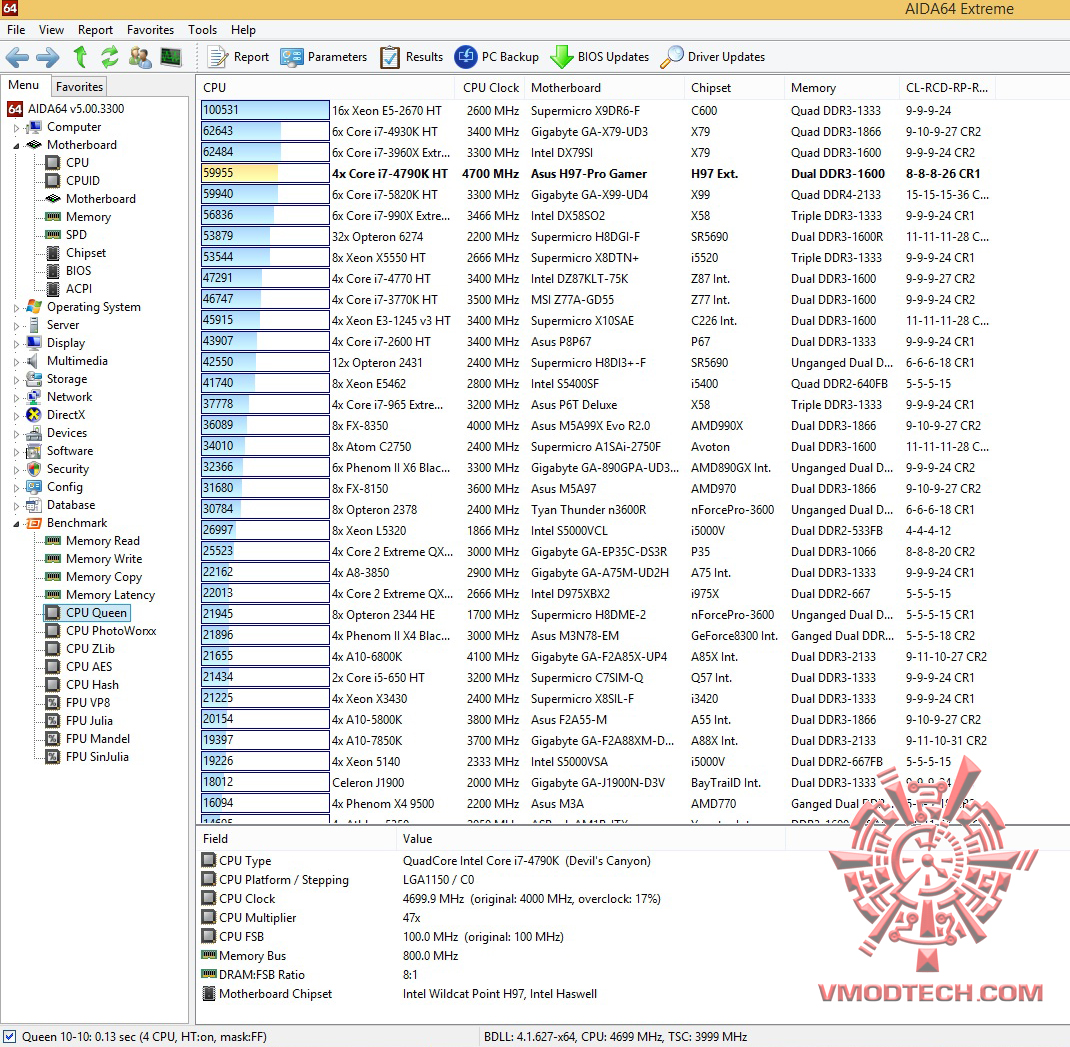Screen dimensions: 1070x1047
Task: Collapse the Benchmark tree node
Action: [16, 524]
